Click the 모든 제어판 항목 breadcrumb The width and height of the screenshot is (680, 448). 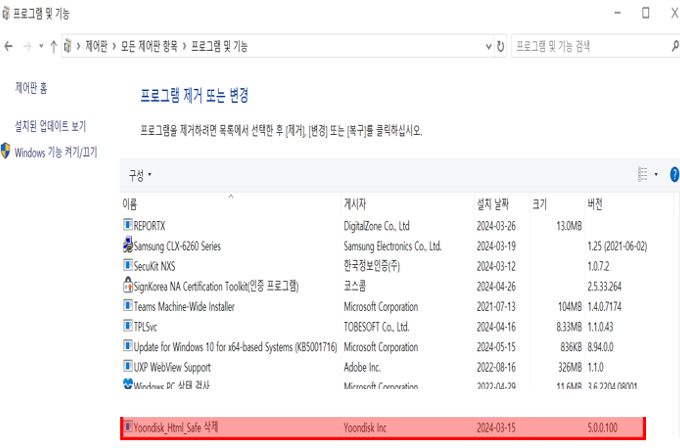(149, 46)
